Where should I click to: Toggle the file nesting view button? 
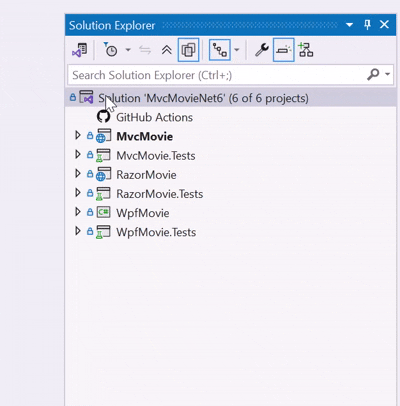click(220, 50)
